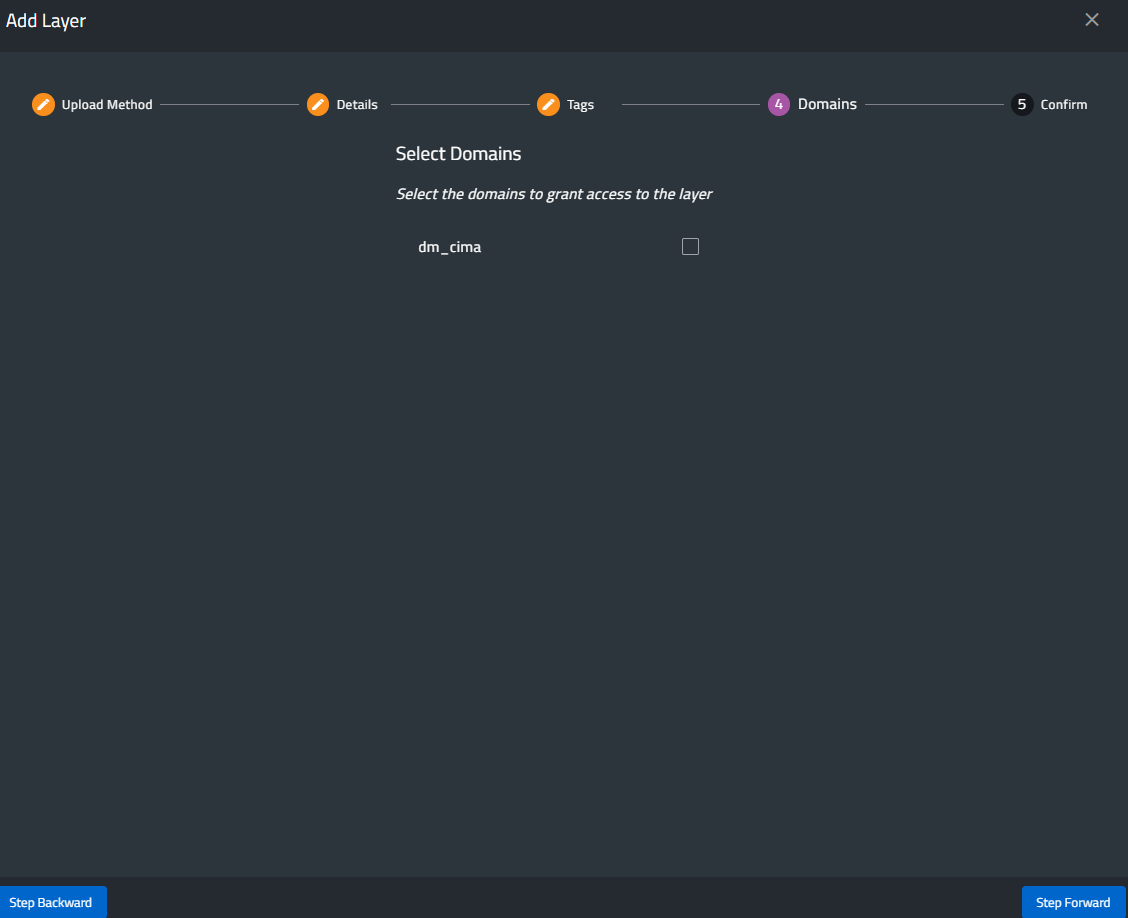
Task: Click the connector line between Tags and Domains
Action: click(690, 104)
